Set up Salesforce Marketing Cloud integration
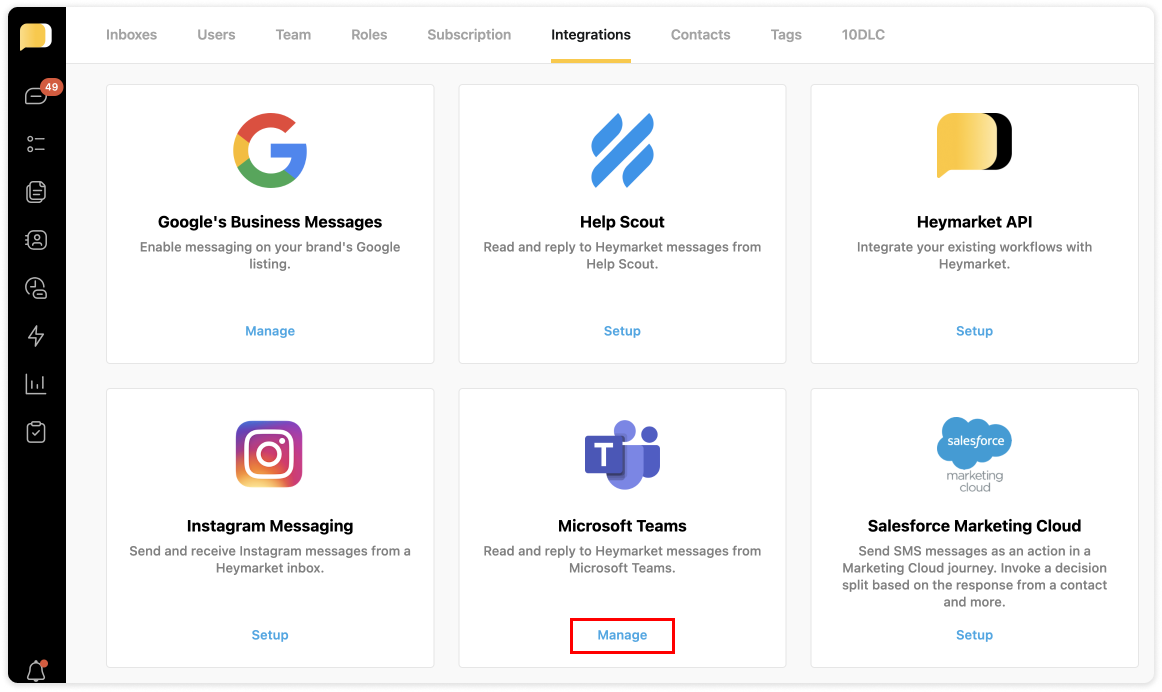The height and width of the screenshot is (692, 1162). coord(975,635)
